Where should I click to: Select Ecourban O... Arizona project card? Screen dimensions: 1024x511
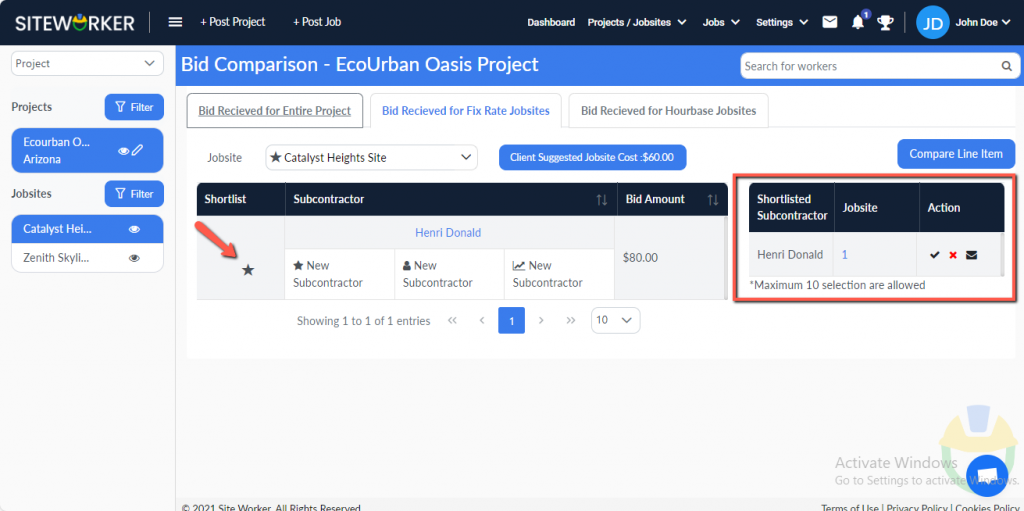(88, 150)
